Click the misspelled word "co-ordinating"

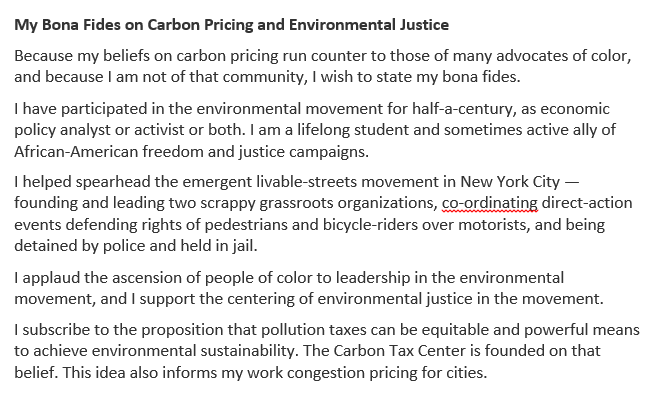point(490,203)
